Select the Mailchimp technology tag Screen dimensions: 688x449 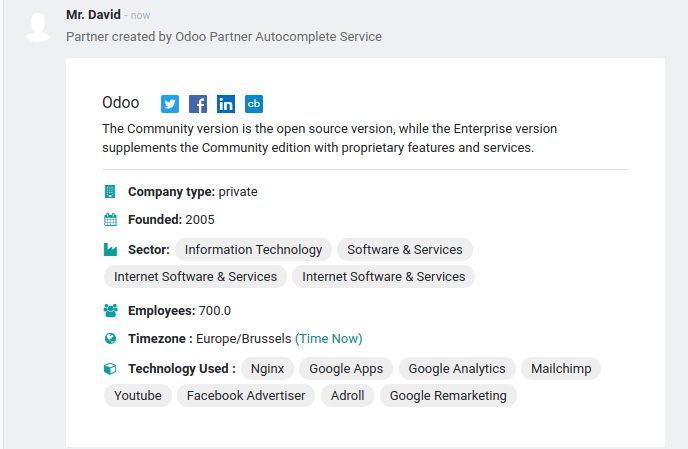point(561,368)
